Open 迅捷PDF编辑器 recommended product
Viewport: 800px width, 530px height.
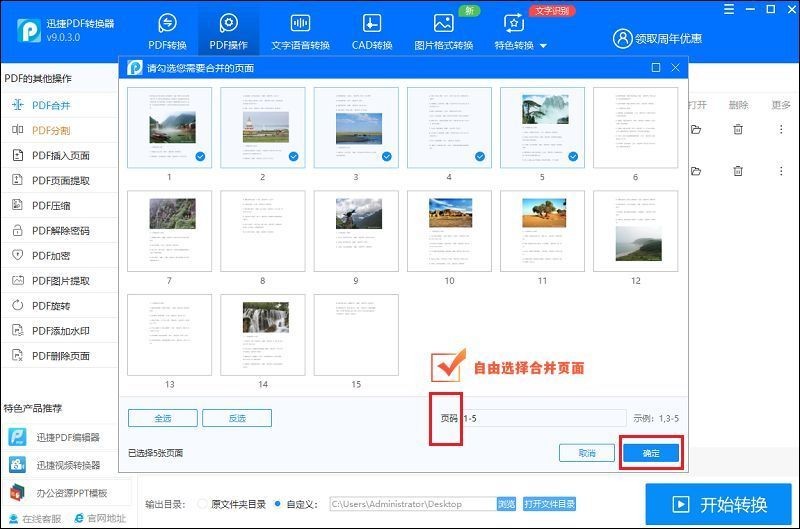click(55, 437)
